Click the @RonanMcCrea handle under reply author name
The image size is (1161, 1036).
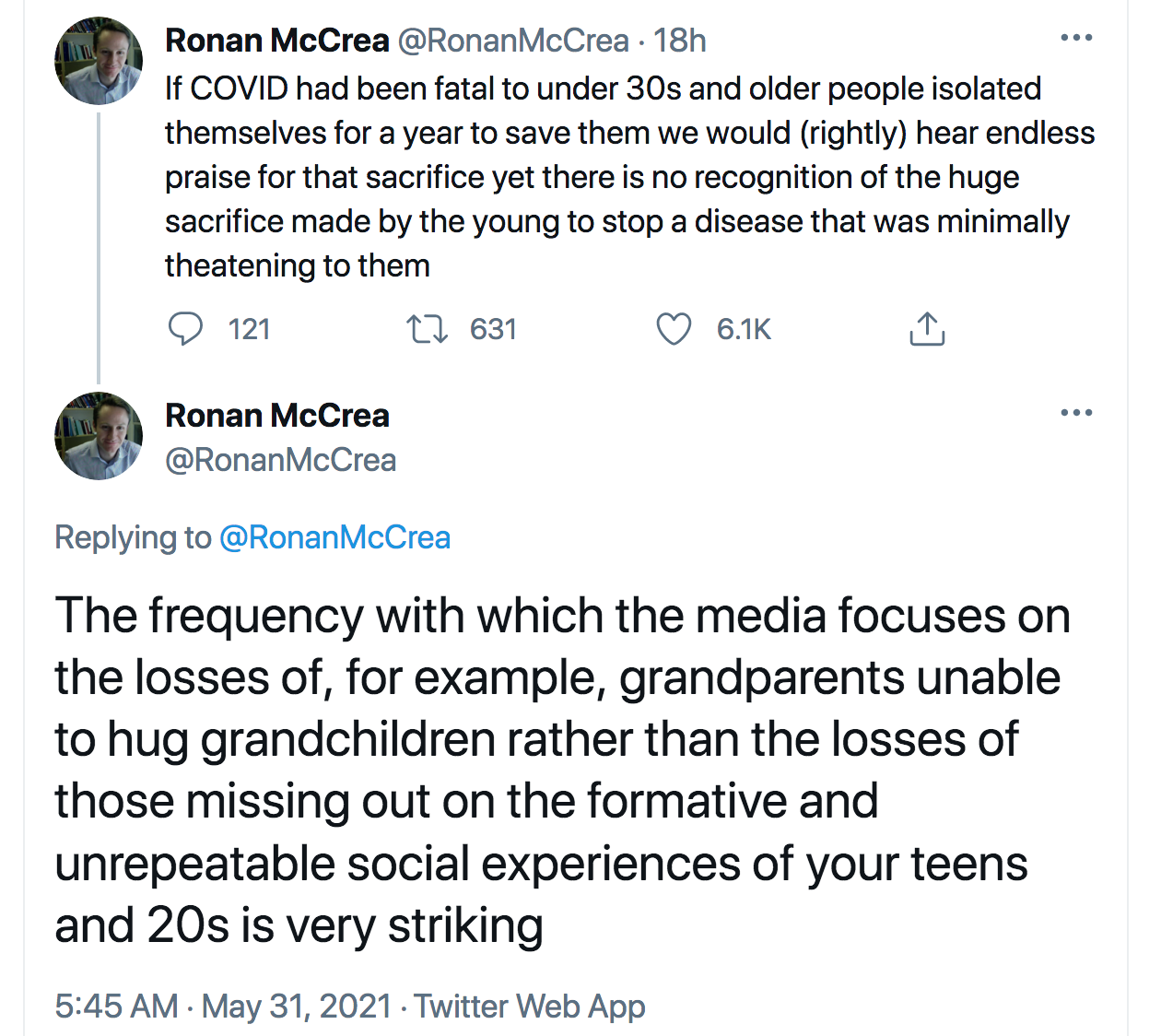click(x=280, y=460)
